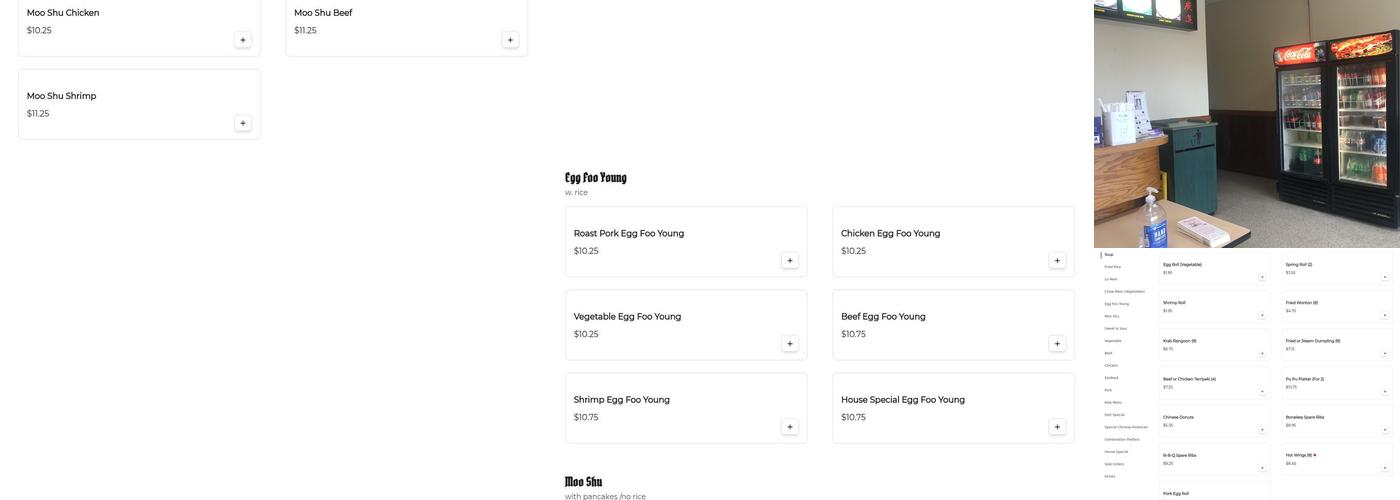Select Soup category in sidebar menu
Image resolution: width=1400 pixels, height=500 pixels.
click(1109, 255)
